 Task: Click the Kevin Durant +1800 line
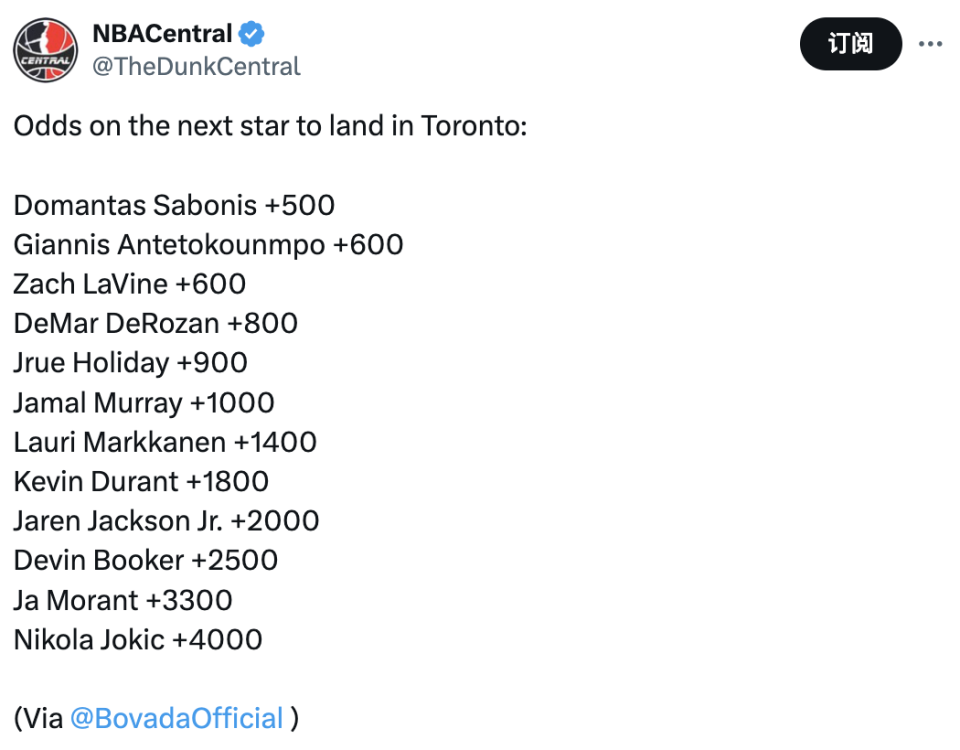[x=141, y=481]
